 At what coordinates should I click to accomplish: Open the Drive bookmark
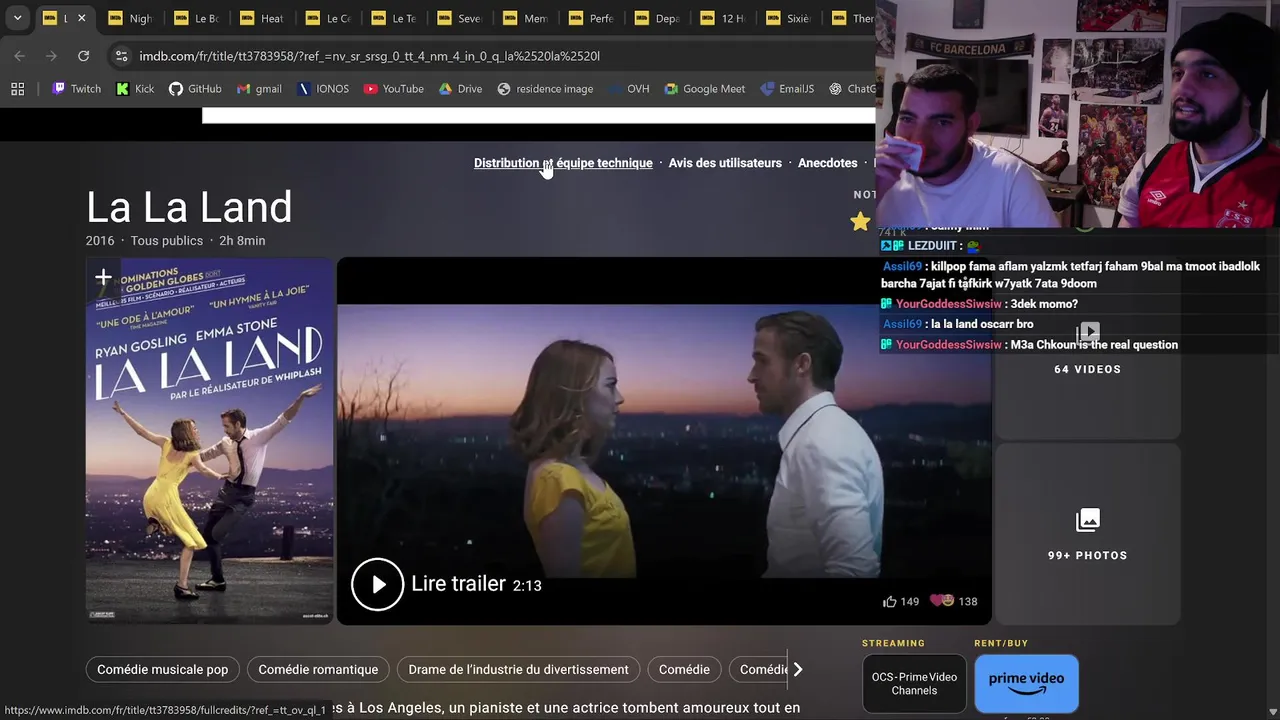(460, 89)
